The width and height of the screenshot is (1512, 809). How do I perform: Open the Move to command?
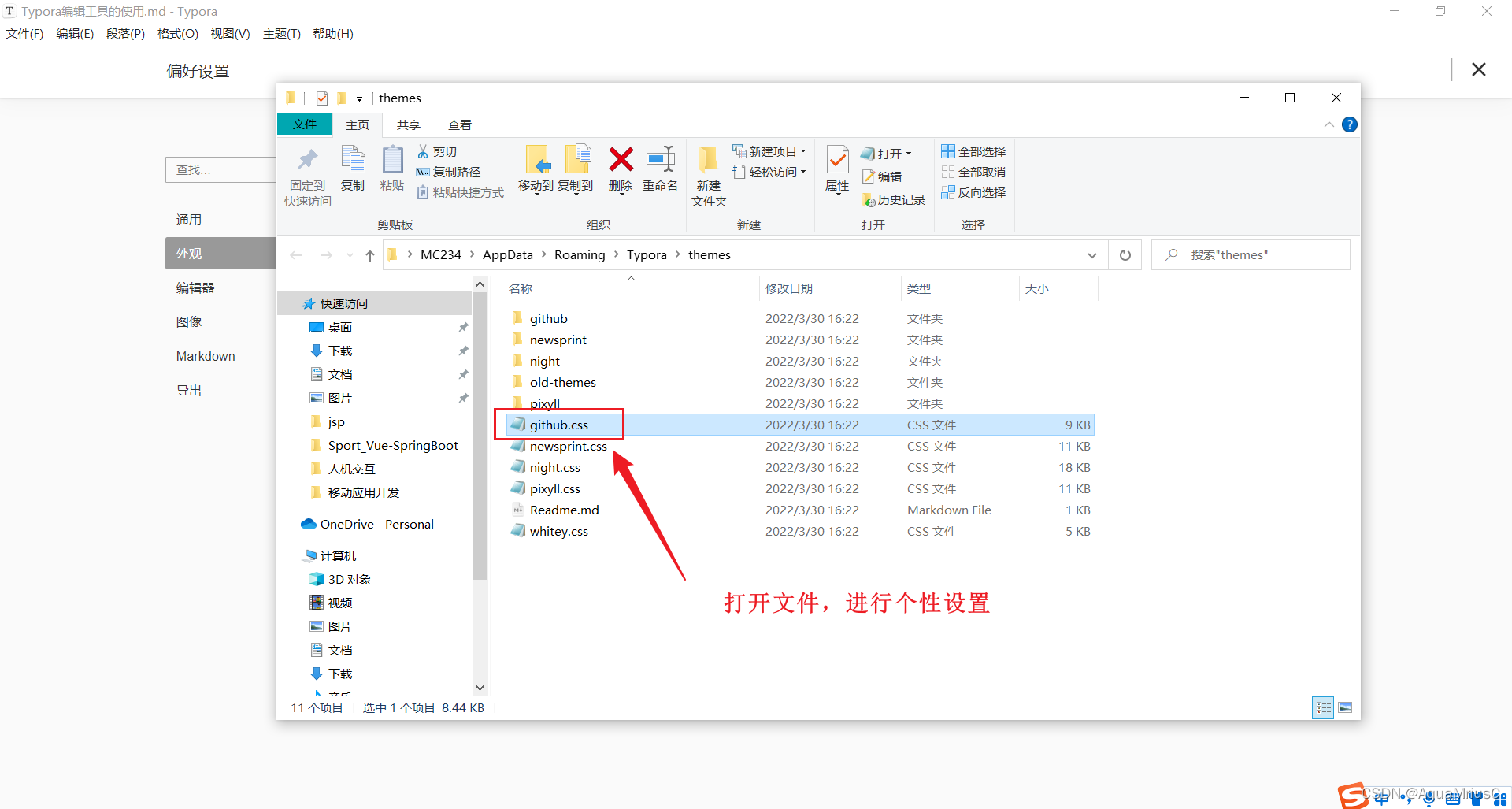pos(535,169)
